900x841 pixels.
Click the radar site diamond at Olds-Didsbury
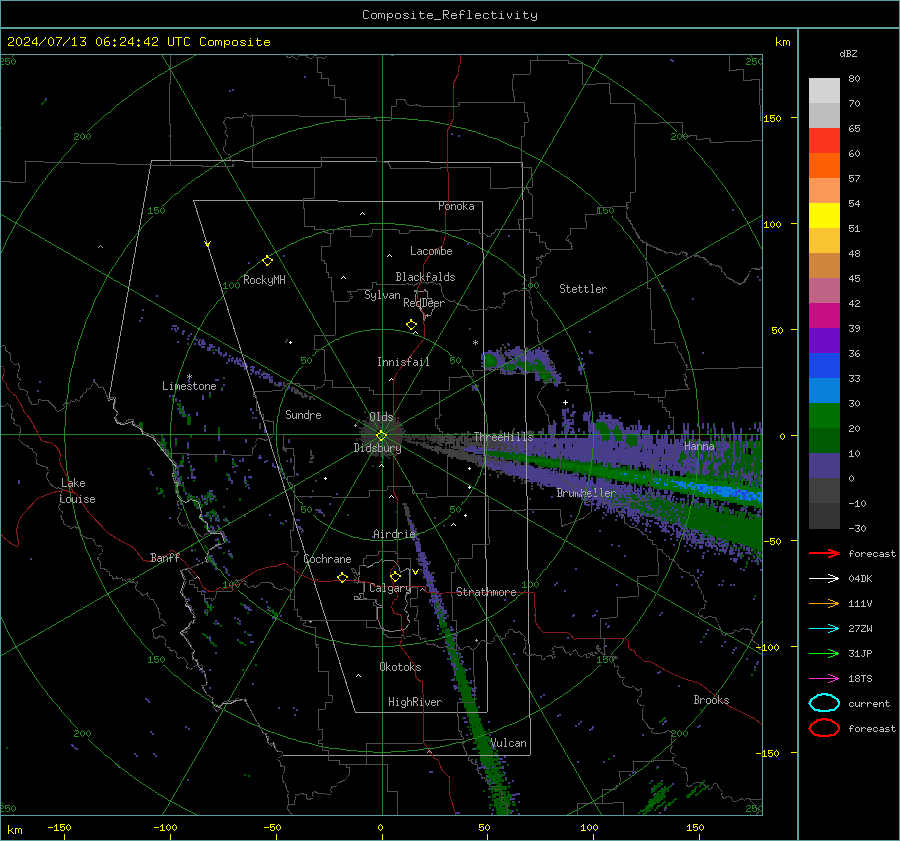pos(382,435)
